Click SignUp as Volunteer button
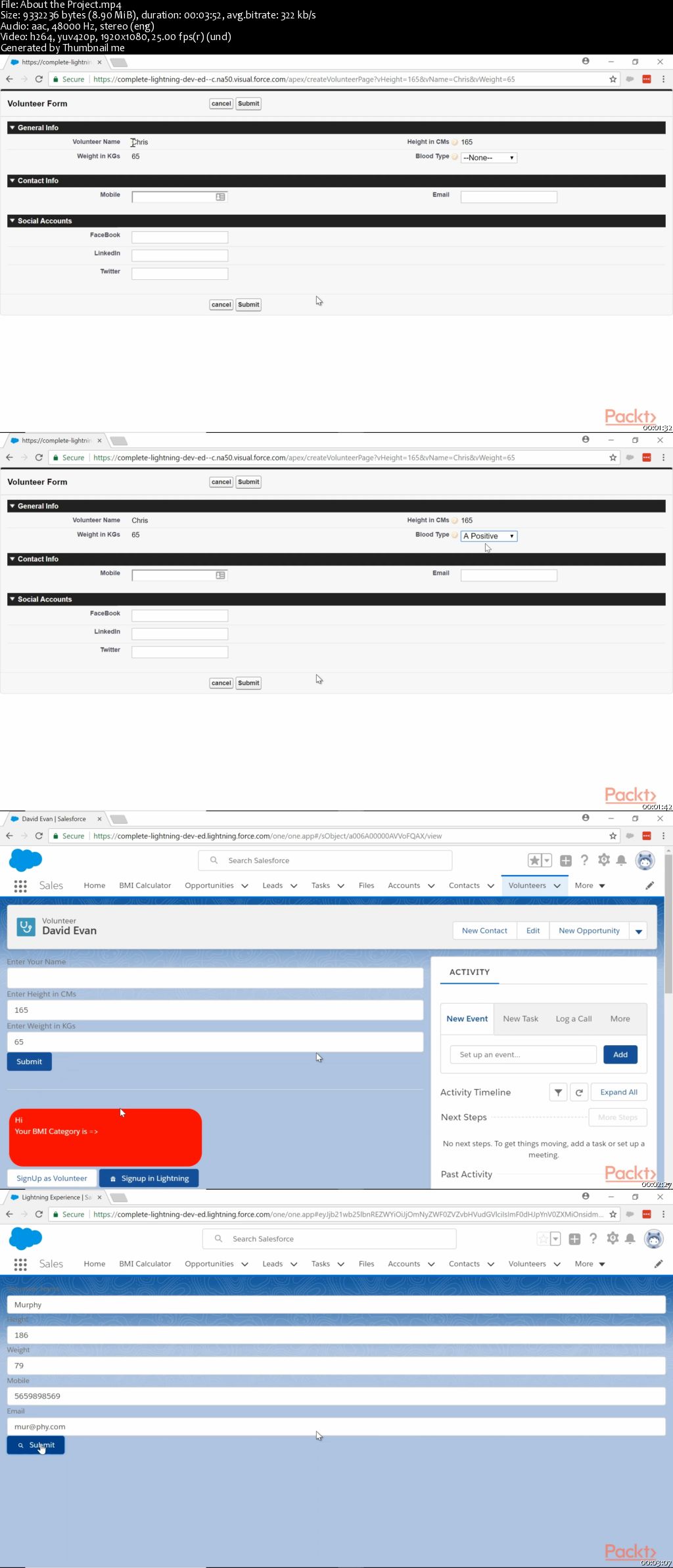The image size is (673, 1568). 52,1178
